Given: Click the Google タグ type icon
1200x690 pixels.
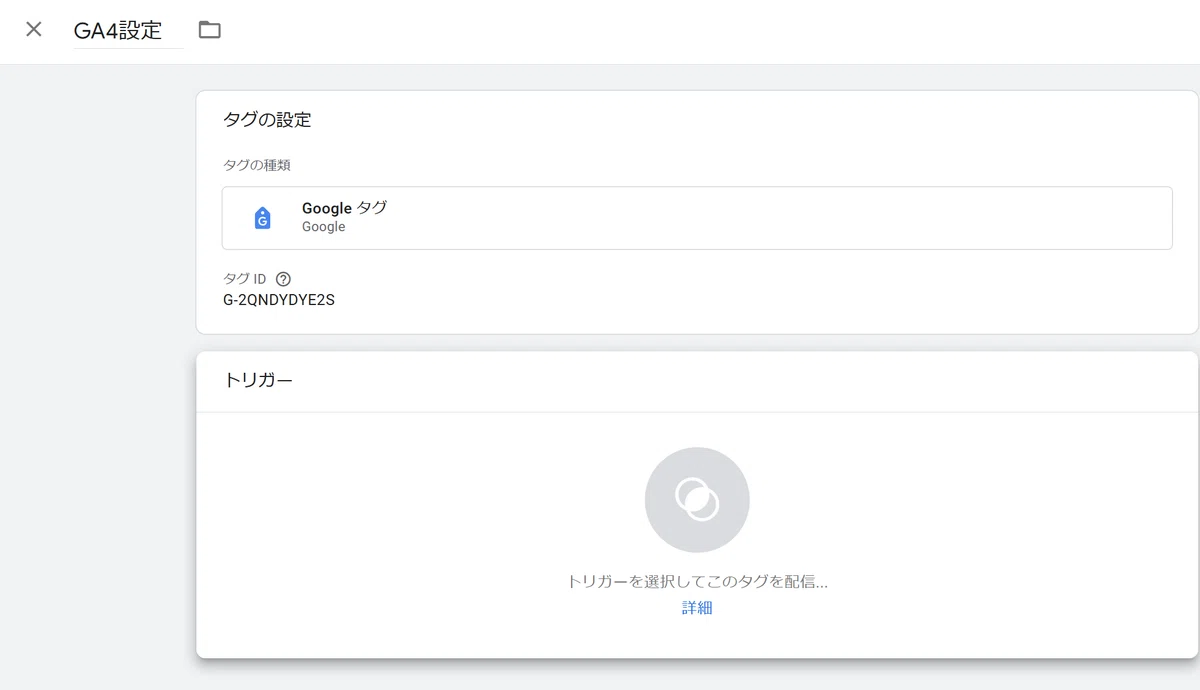Looking at the screenshot, I should click(262, 218).
